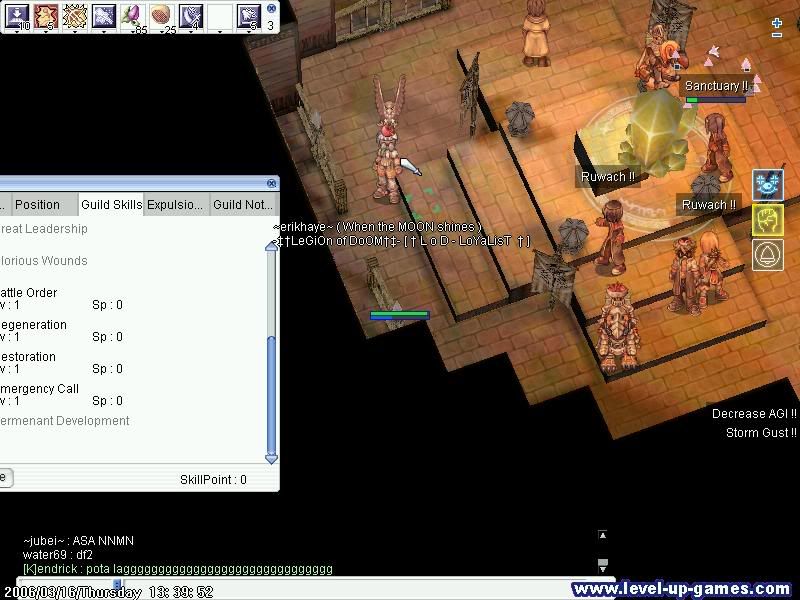Viewport: 800px width, 600px height.
Task: Click the red potion hotkey slot showing 85
Action: click(133, 15)
